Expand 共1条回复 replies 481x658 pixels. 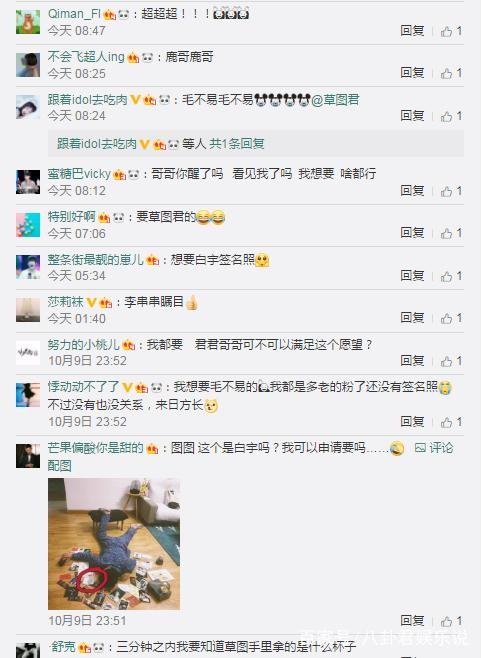237,144
